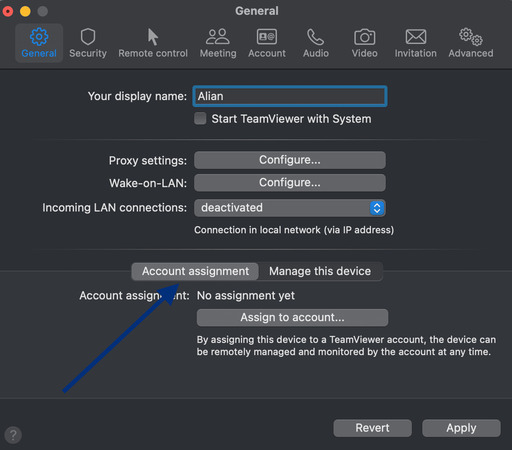
Task: Configure Wake-on-LAN
Action: 290,183
